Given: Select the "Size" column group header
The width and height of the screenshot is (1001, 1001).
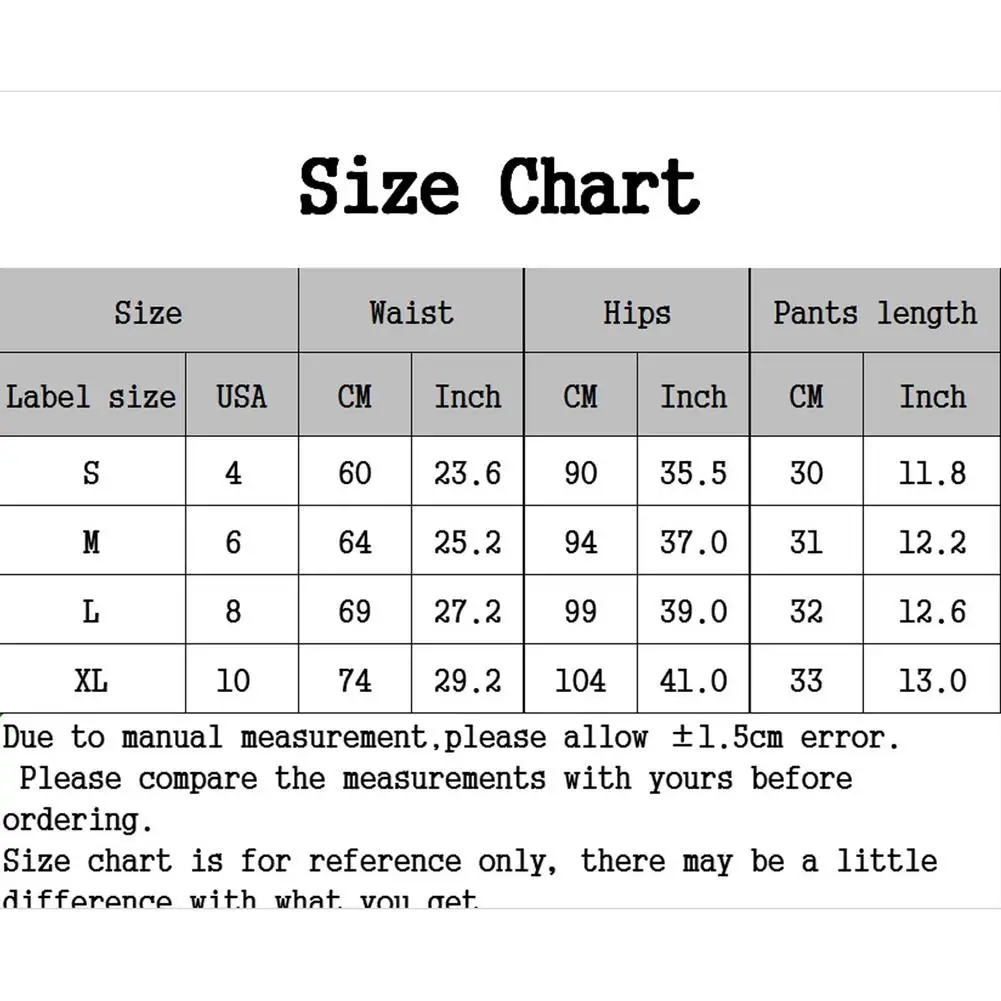Looking at the screenshot, I should click(x=148, y=312).
